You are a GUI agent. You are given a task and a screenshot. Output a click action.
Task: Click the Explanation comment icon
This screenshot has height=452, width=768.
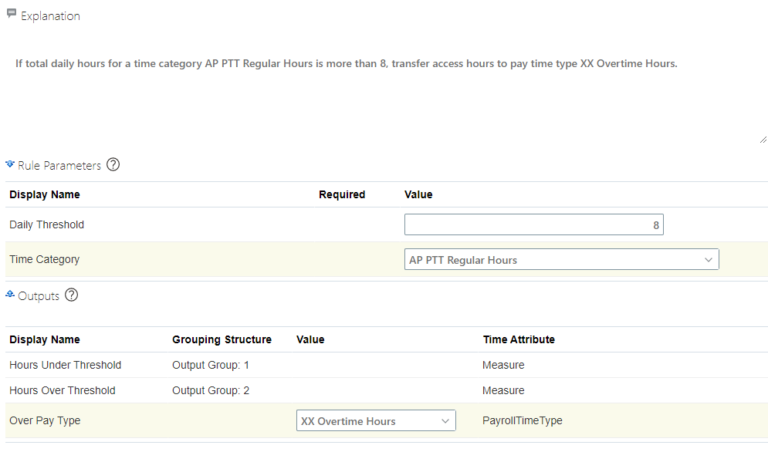[11, 13]
